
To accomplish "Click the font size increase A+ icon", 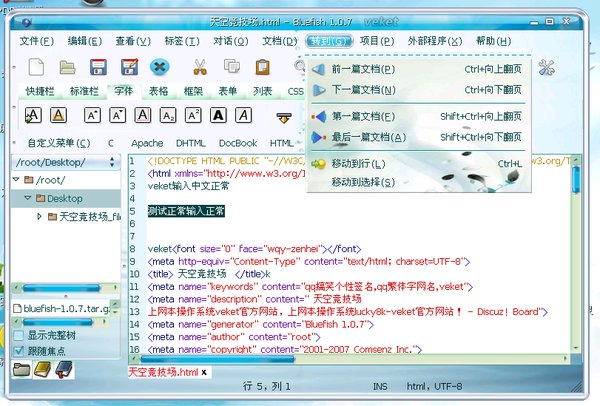I will 92,115.
